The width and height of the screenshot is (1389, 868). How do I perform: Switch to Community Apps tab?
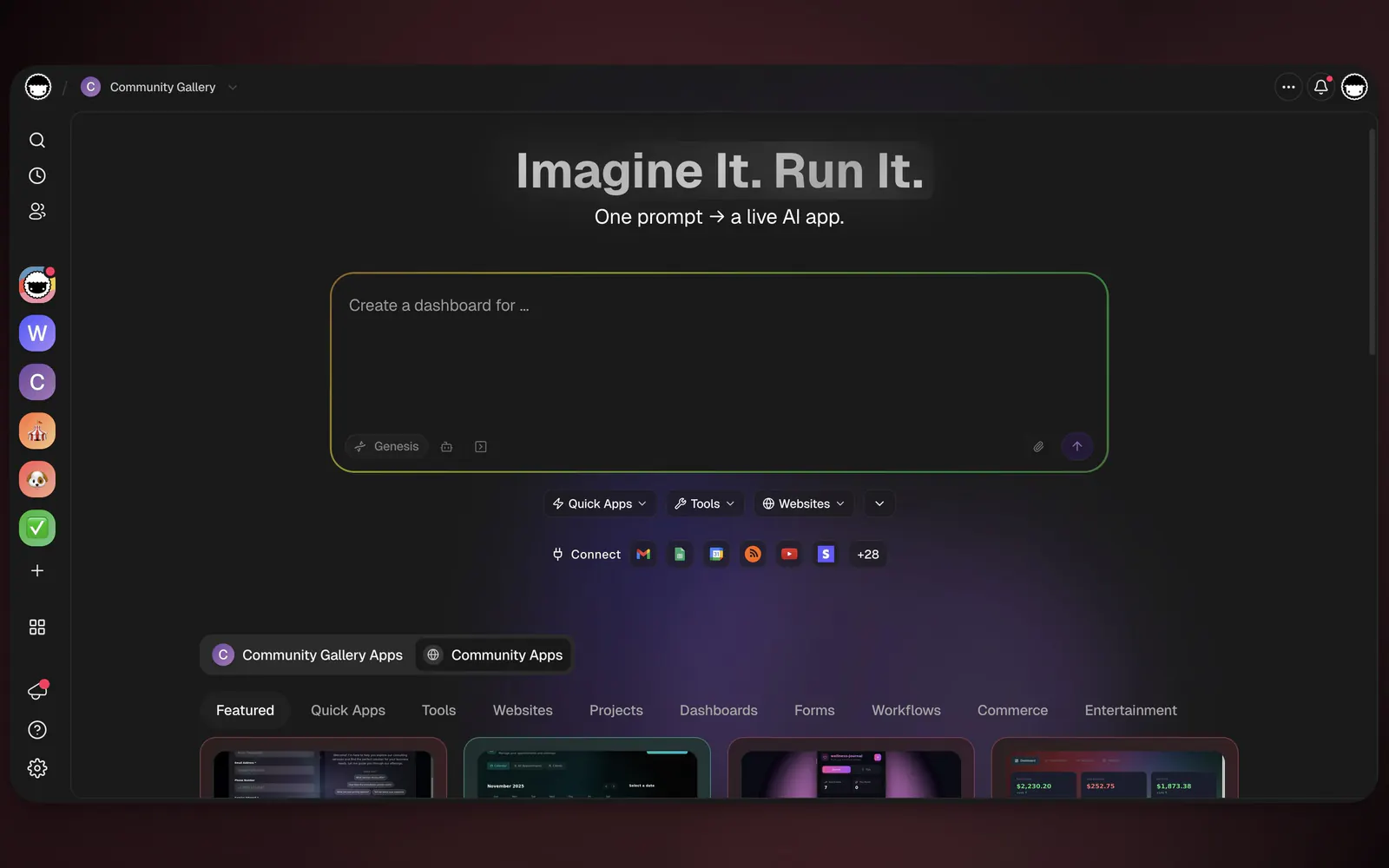(x=493, y=655)
